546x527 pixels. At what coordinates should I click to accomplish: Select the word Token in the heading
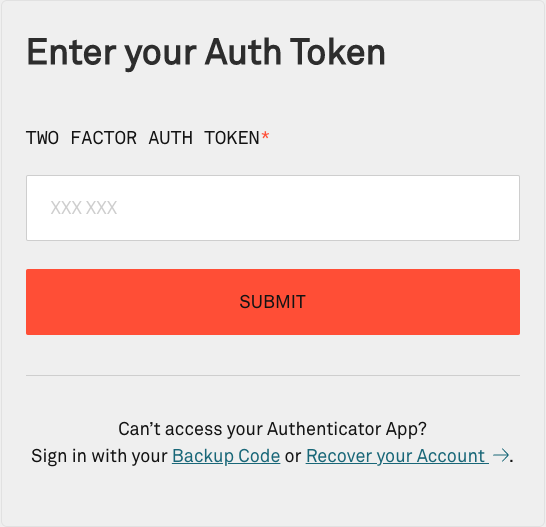click(x=338, y=52)
